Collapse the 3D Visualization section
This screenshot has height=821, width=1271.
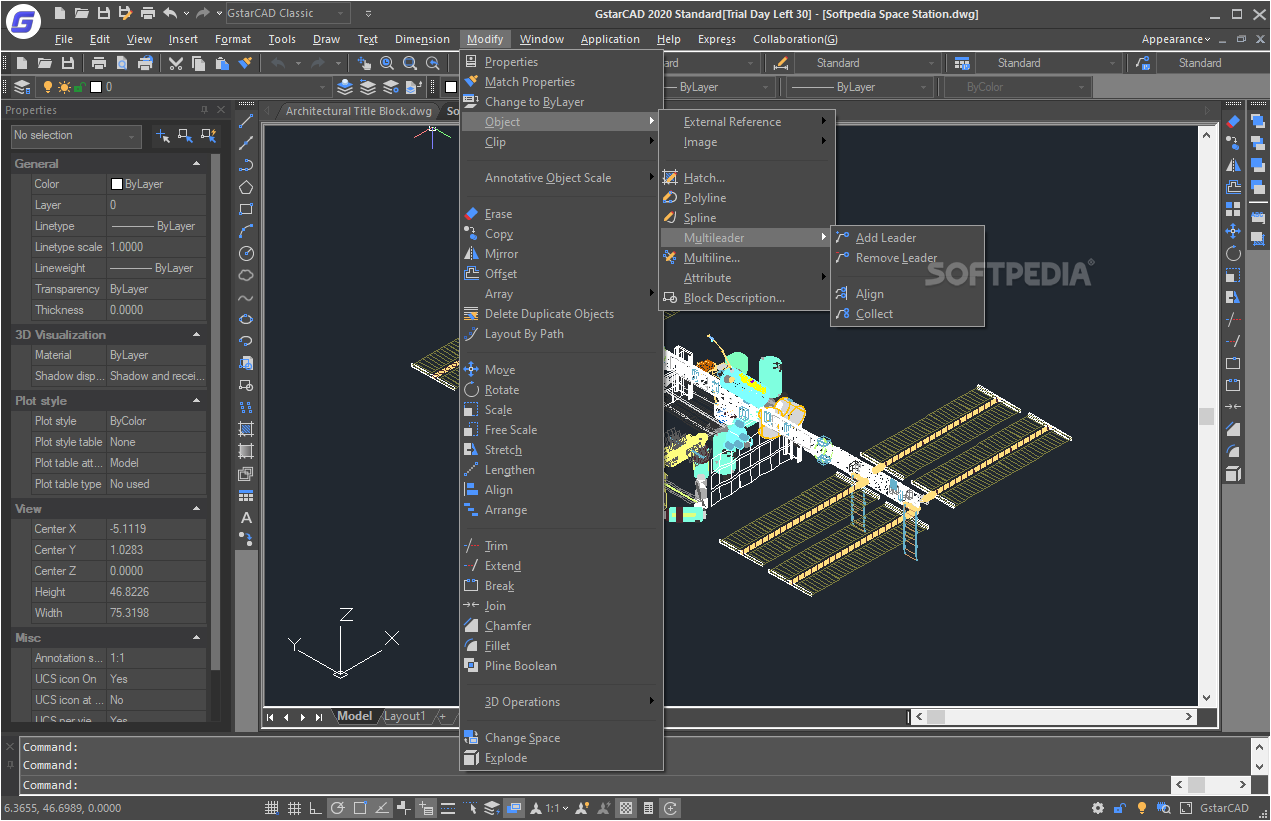[196, 334]
